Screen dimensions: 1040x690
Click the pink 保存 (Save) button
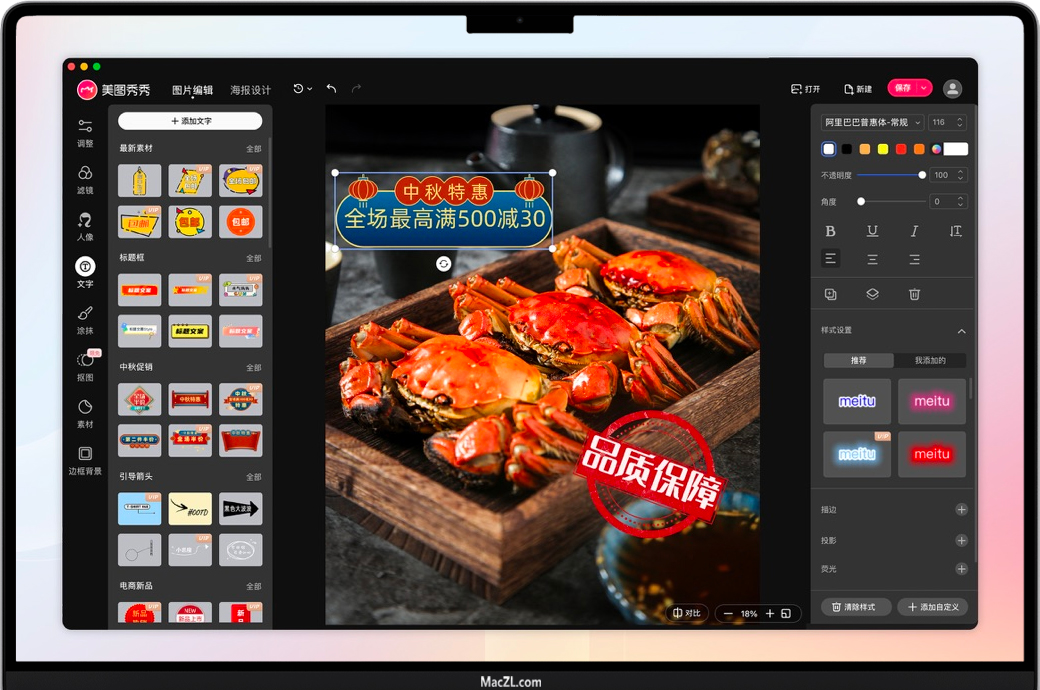click(x=903, y=88)
